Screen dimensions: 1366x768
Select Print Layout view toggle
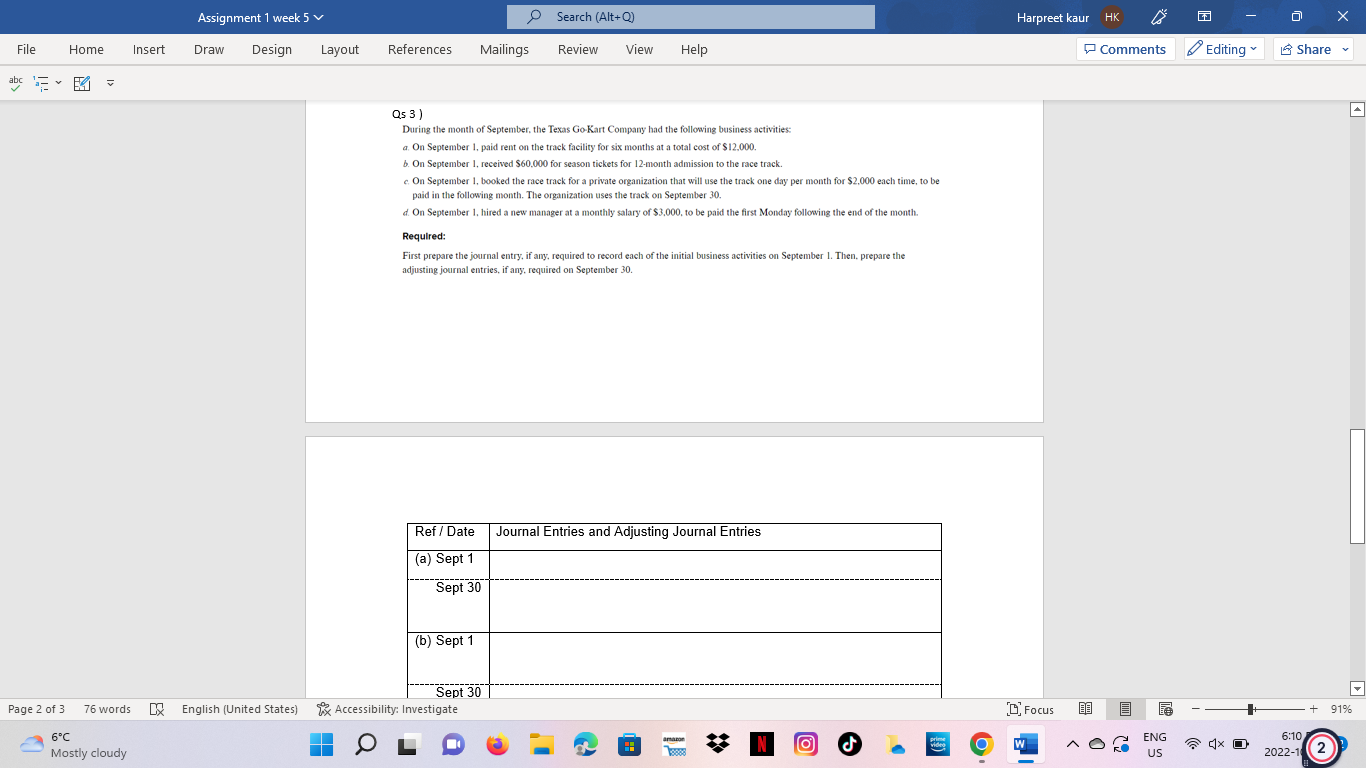click(x=1125, y=709)
